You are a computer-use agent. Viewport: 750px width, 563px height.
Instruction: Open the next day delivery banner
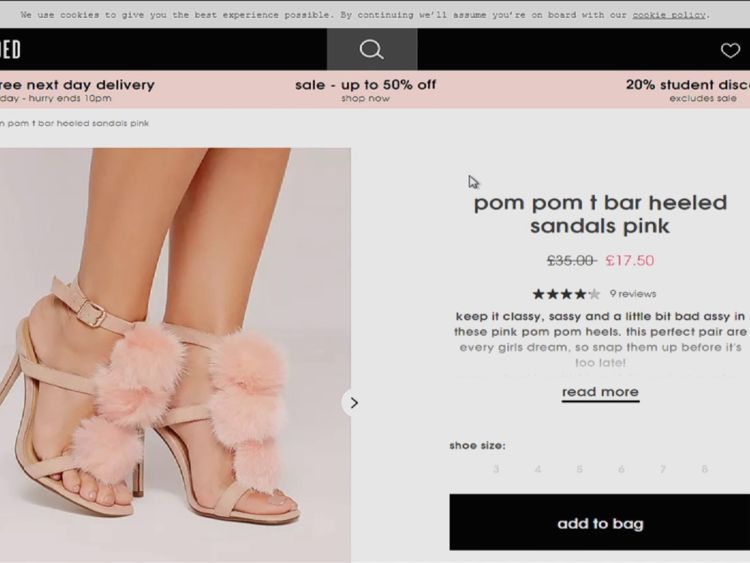pos(76,90)
